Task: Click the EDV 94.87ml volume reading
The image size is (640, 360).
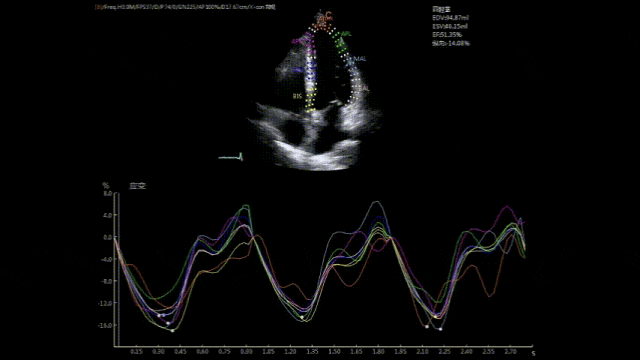Action: (451, 18)
